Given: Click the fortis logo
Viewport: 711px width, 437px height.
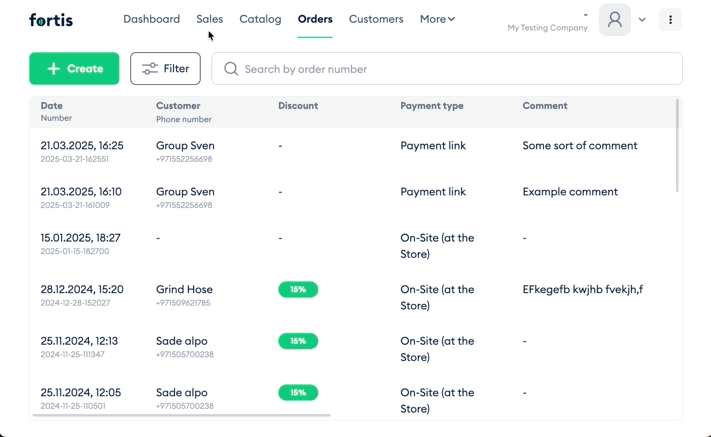Looking at the screenshot, I should point(51,20).
